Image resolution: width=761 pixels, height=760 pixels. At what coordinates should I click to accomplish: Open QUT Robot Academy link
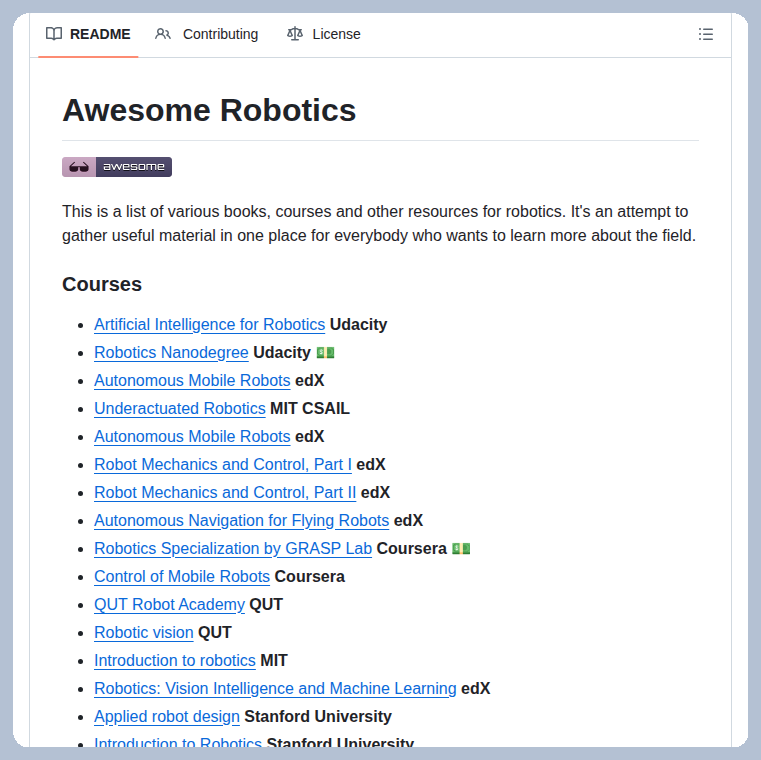click(x=169, y=605)
